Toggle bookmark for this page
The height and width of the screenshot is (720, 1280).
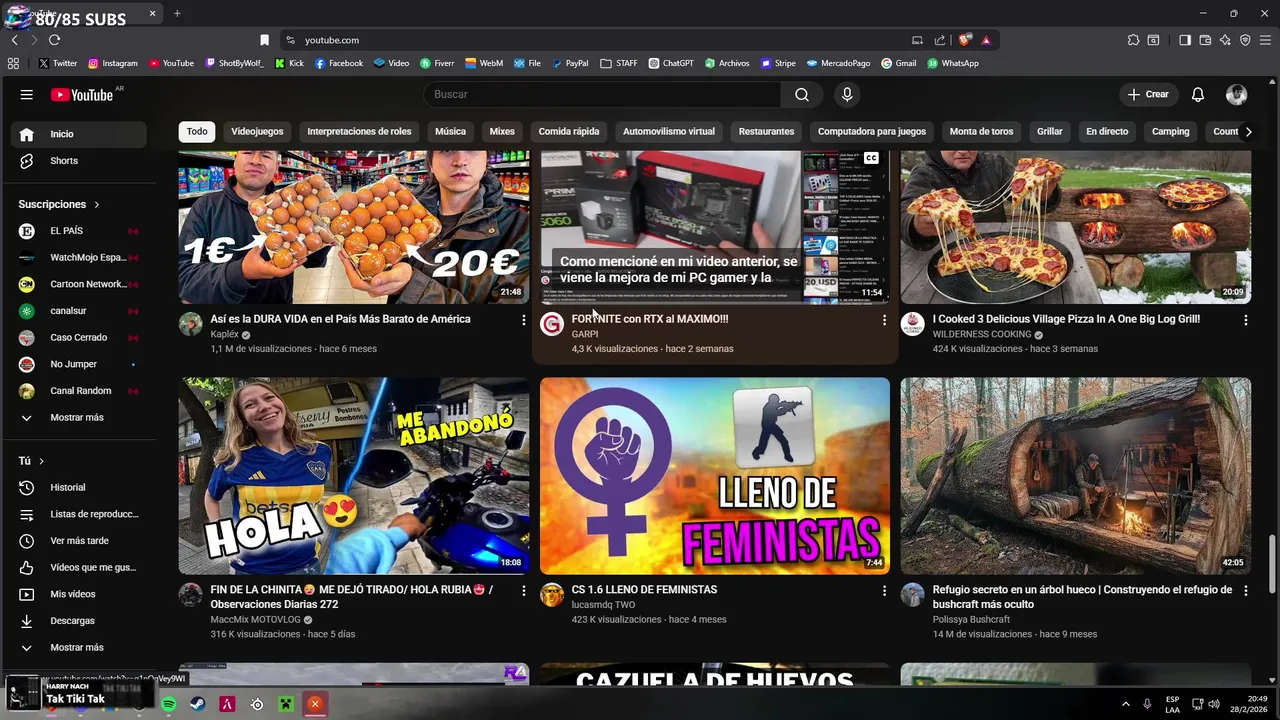click(x=264, y=40)
